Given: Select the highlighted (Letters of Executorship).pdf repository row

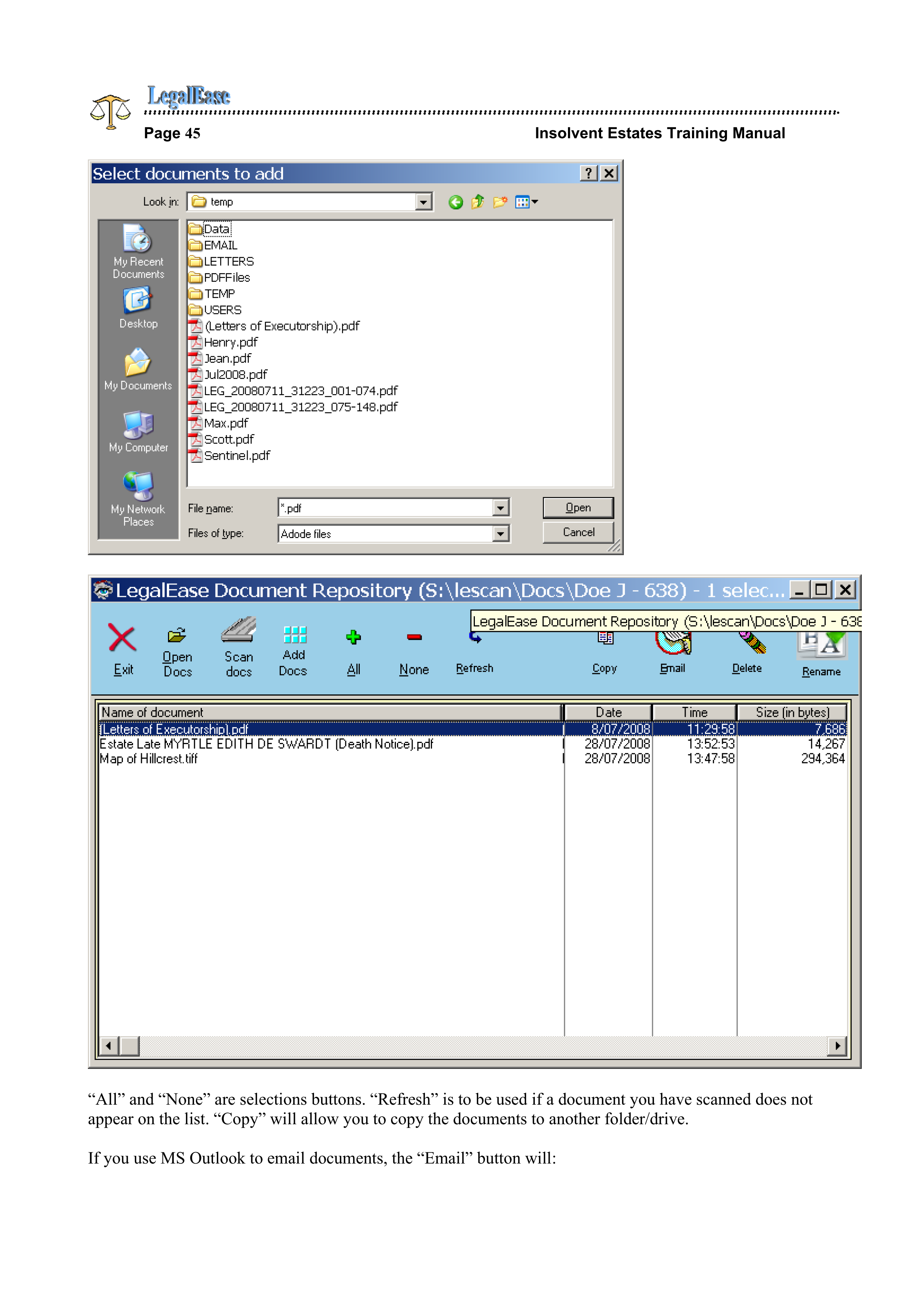Looking at the screenshot, I should coord(473,729).
